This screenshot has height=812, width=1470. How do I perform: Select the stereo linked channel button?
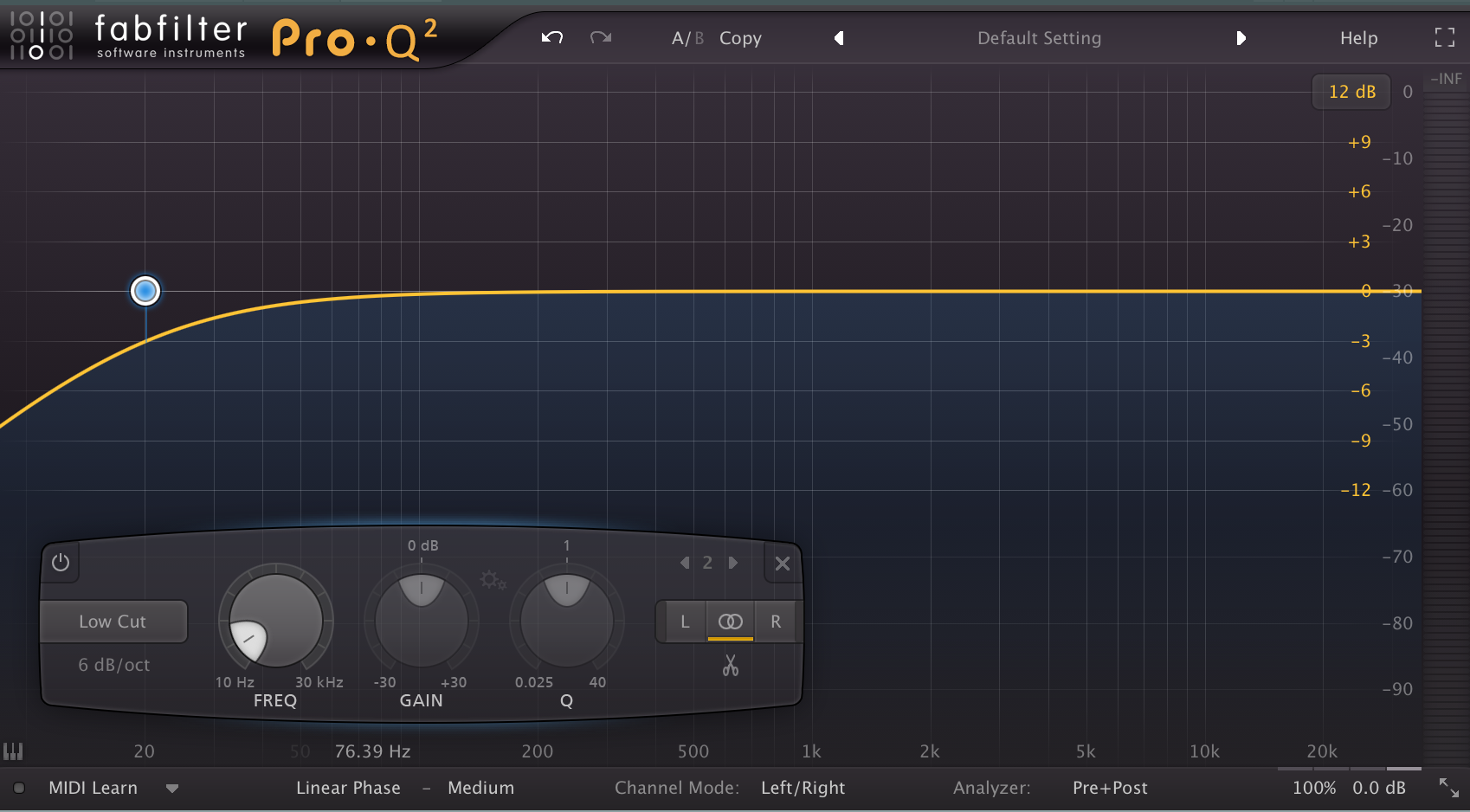(x=731, y=622)
